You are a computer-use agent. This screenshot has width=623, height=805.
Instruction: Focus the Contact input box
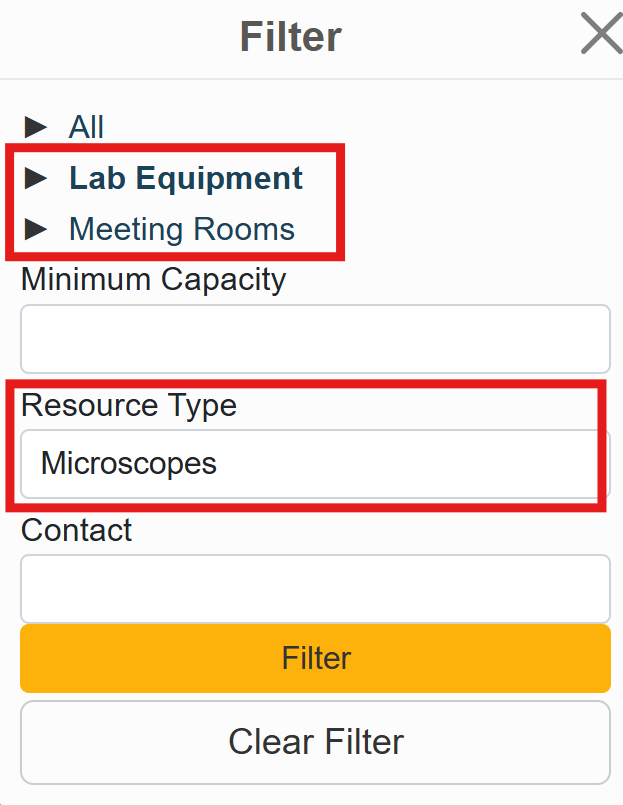[x=315, y=589]
